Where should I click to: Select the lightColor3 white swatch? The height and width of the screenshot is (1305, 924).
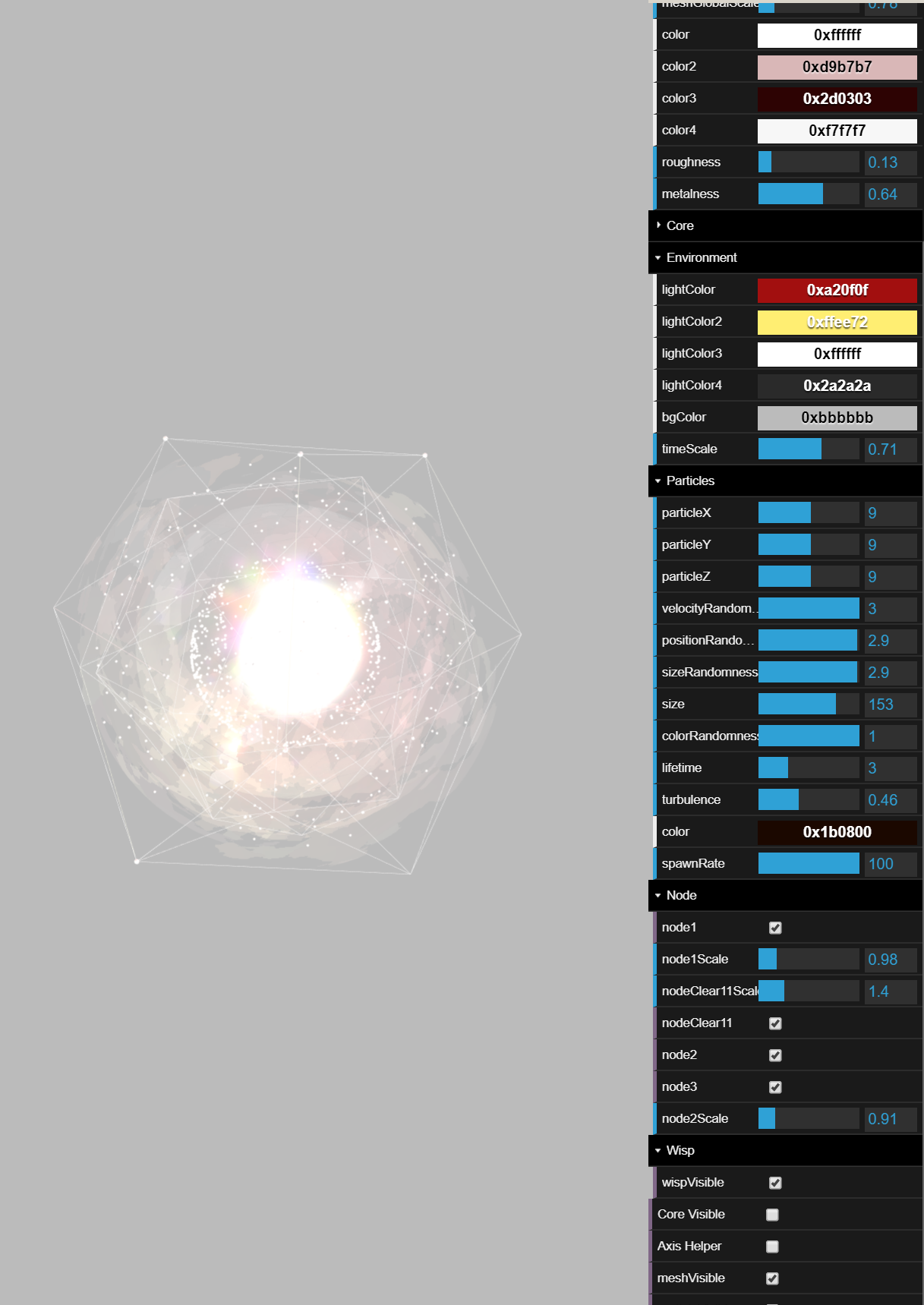[837, 354]
